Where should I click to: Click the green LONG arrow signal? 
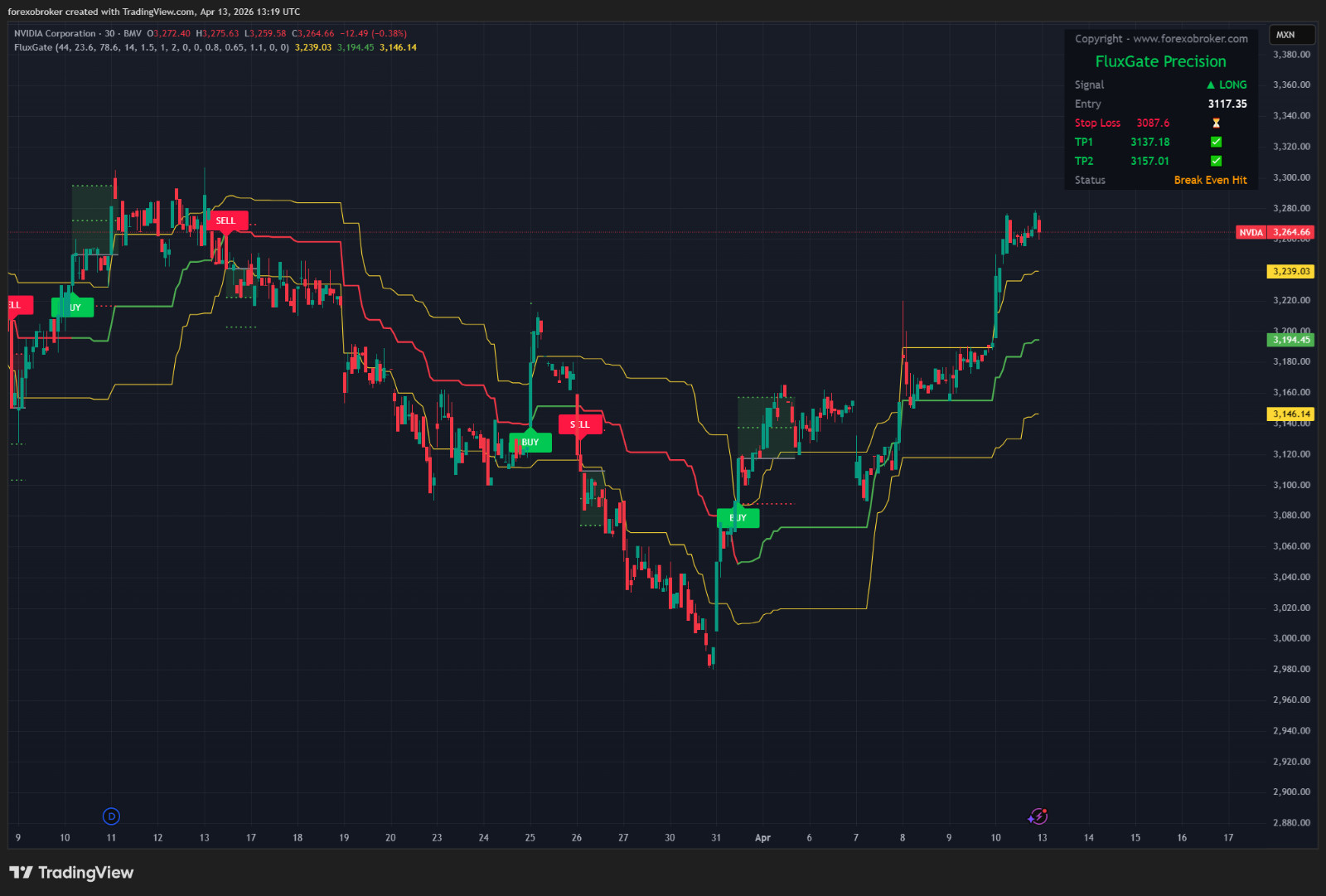1227,85
